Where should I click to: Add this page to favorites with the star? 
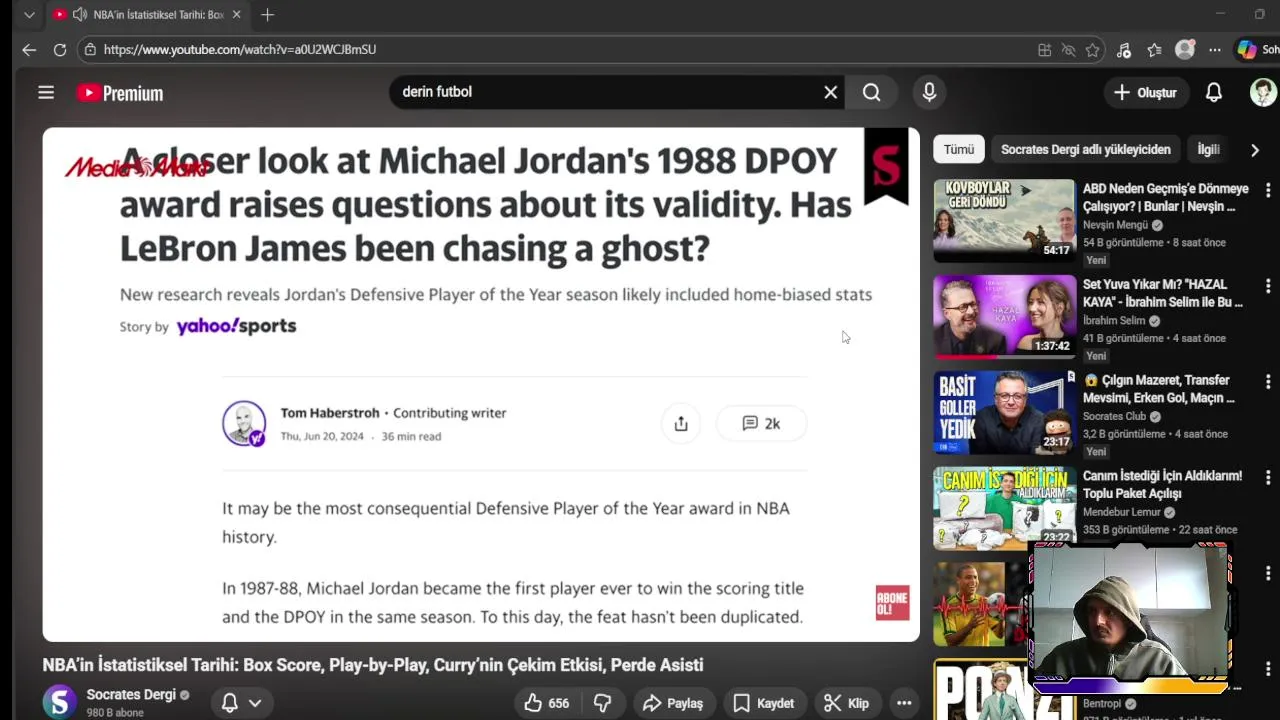[x=1092, y=50]
